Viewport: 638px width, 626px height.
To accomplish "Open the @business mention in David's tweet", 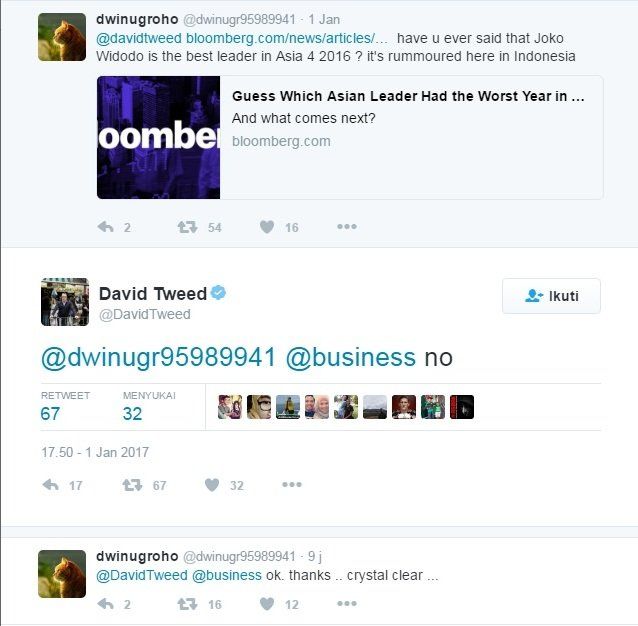I will 351,358.
